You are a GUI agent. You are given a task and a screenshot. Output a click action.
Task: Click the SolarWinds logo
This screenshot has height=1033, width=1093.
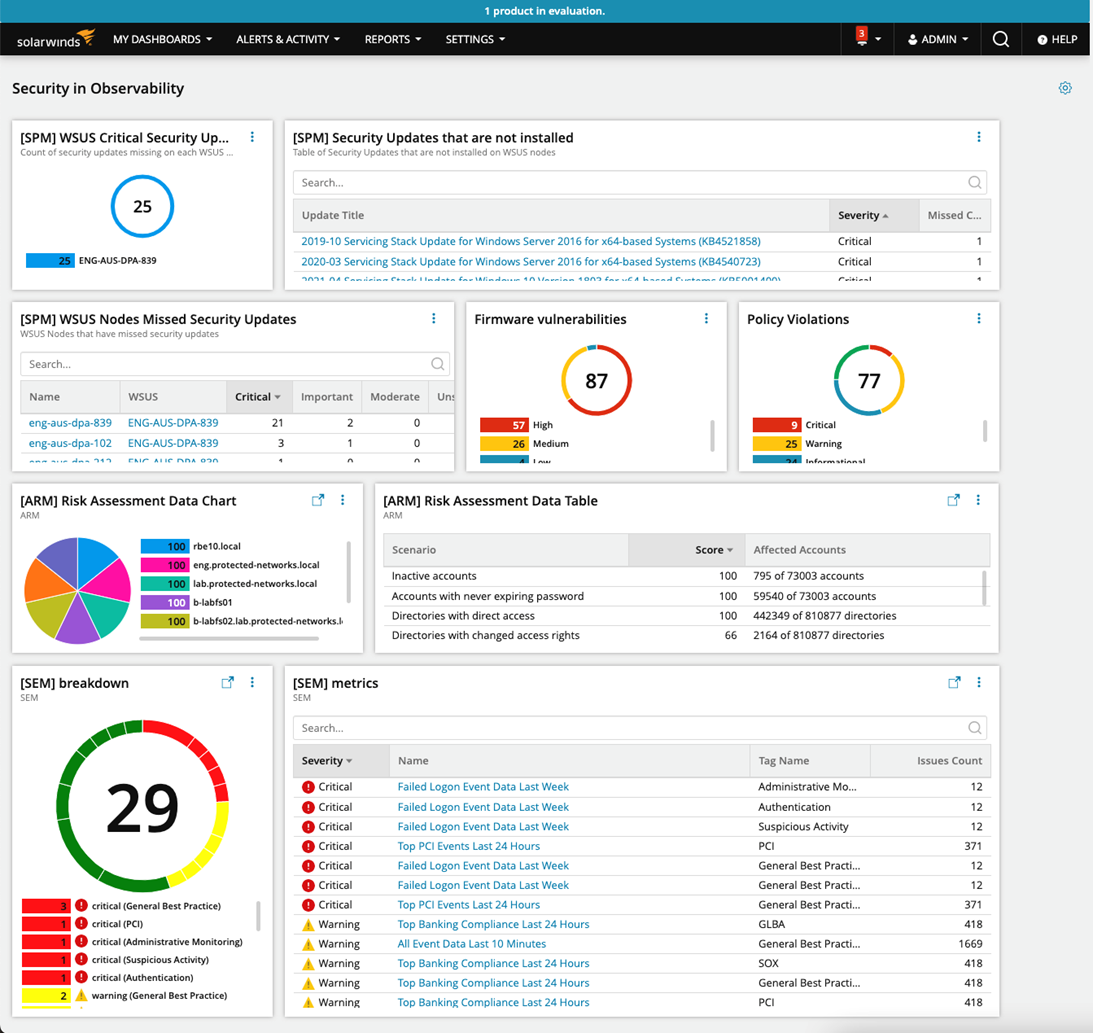[55, 39]
